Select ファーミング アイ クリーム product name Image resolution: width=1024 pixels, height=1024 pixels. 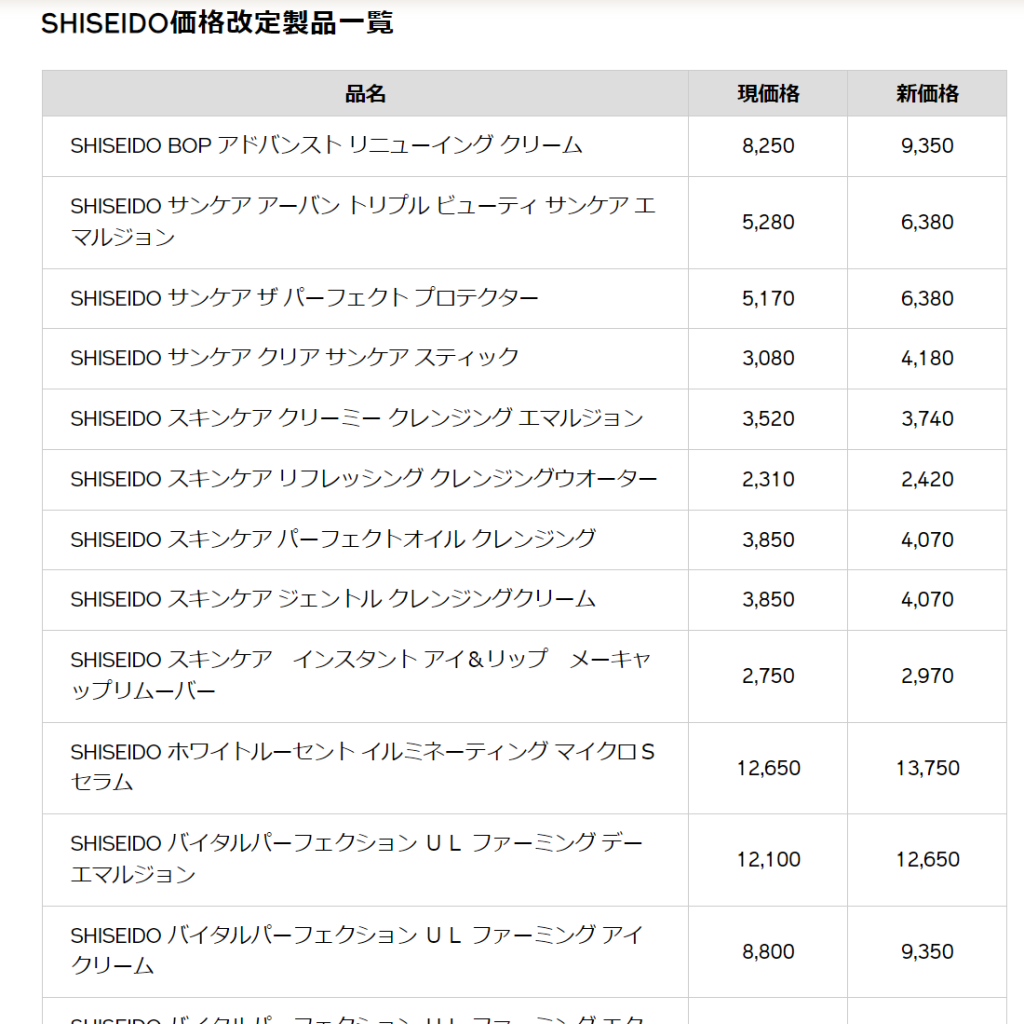coord(357,951)
